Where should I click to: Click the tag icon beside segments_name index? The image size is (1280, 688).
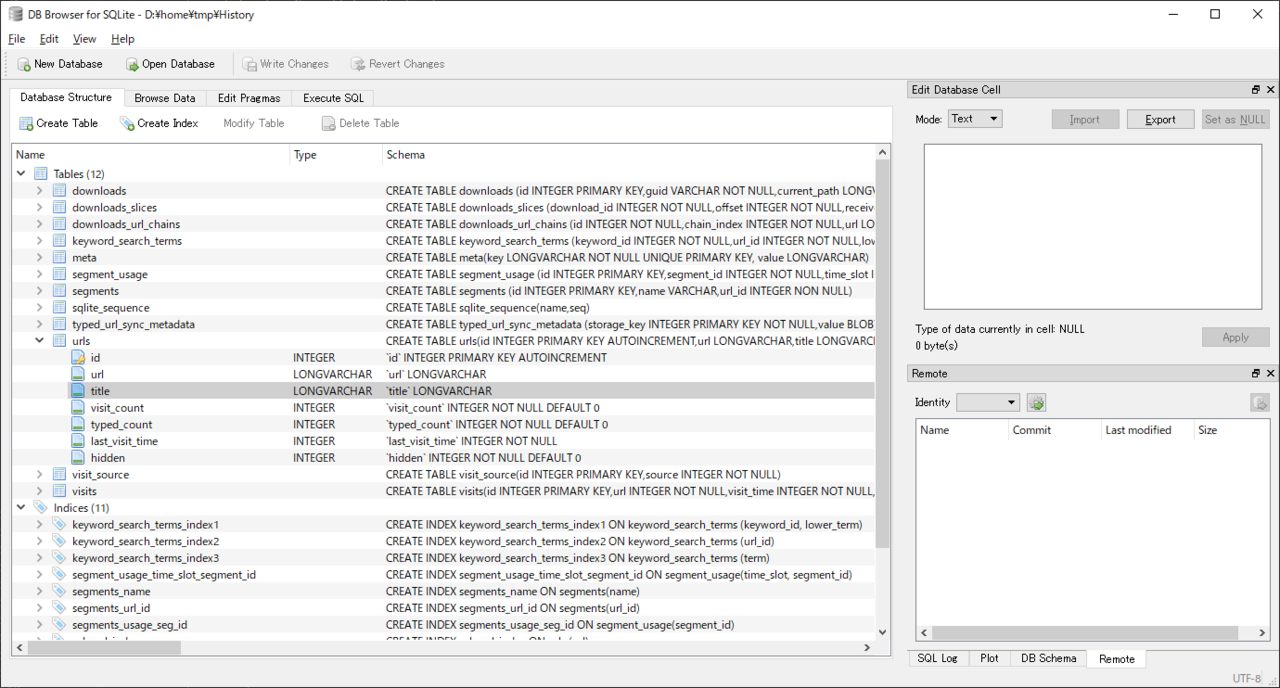(x=59, y=591)
